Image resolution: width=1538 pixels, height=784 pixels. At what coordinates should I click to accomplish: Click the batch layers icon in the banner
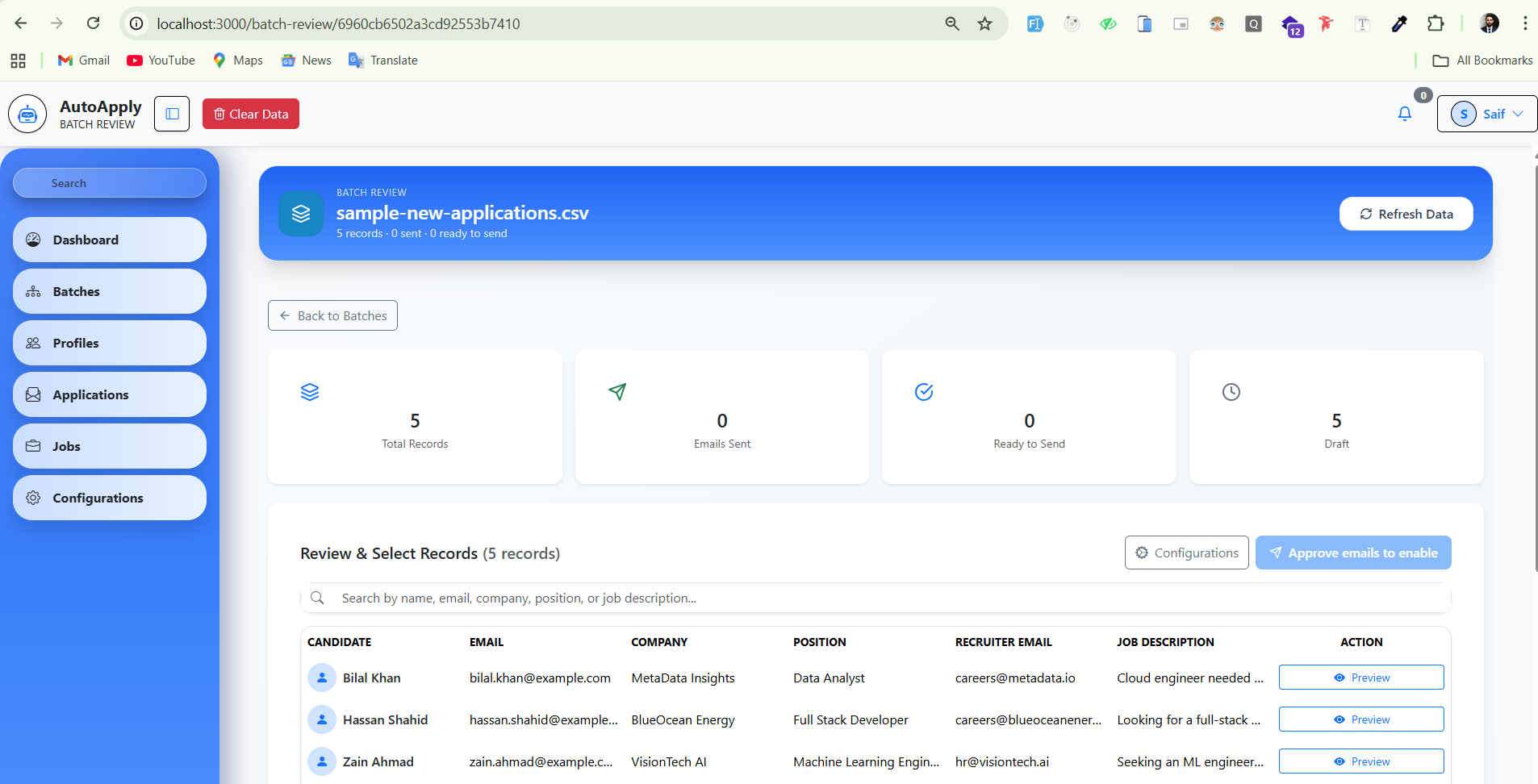coord(301,214)
